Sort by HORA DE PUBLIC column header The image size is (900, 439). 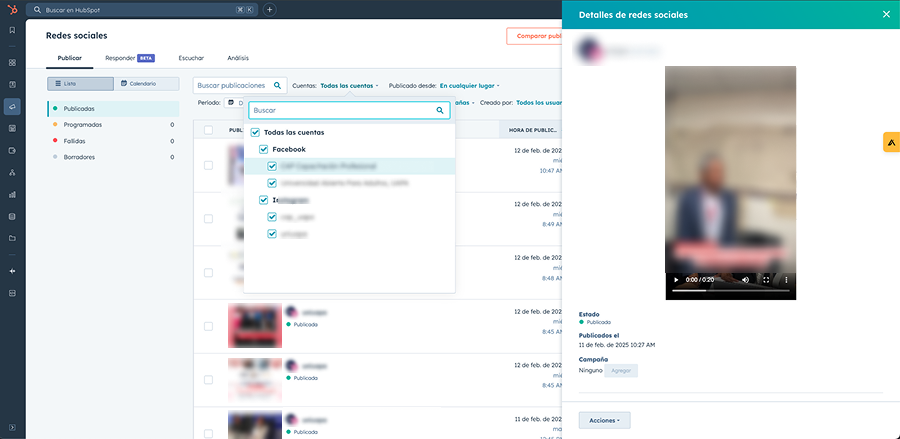(533, 130)
